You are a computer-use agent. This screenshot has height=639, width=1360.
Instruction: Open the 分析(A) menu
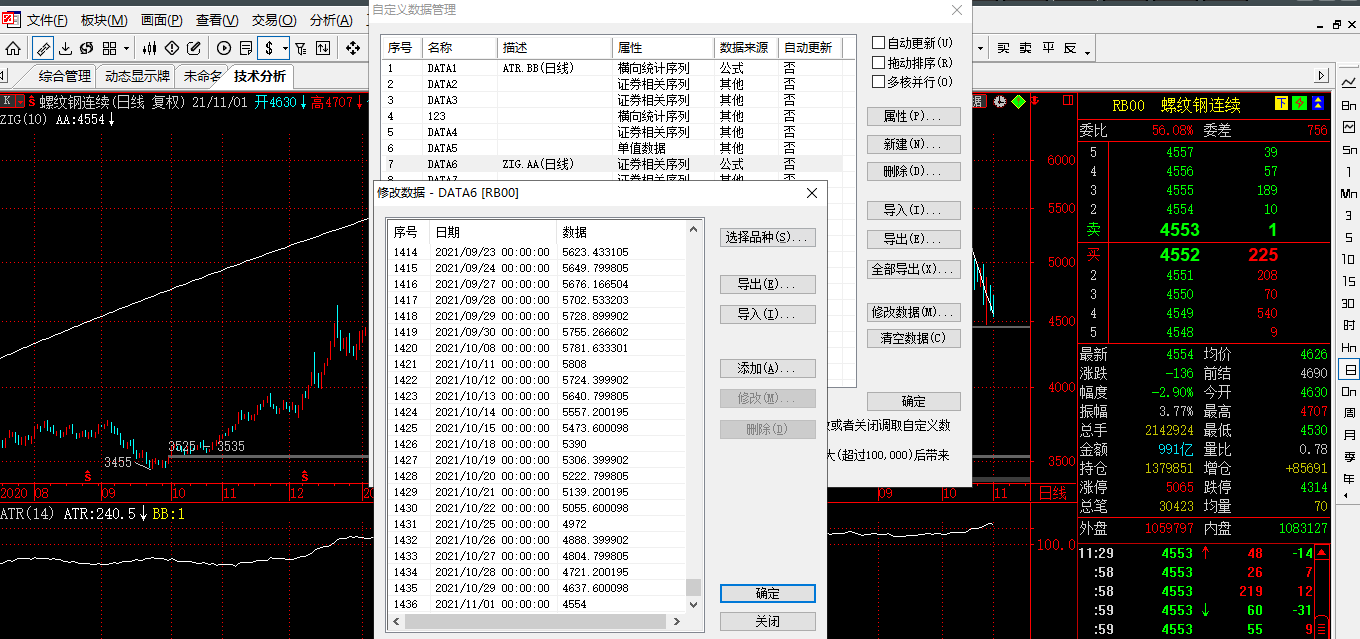click(x=331, y=20)
